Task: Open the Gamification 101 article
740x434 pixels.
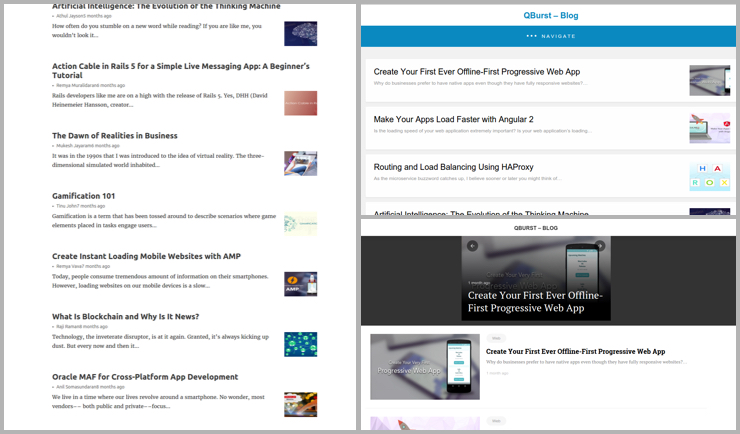Action: pos(84,196)
